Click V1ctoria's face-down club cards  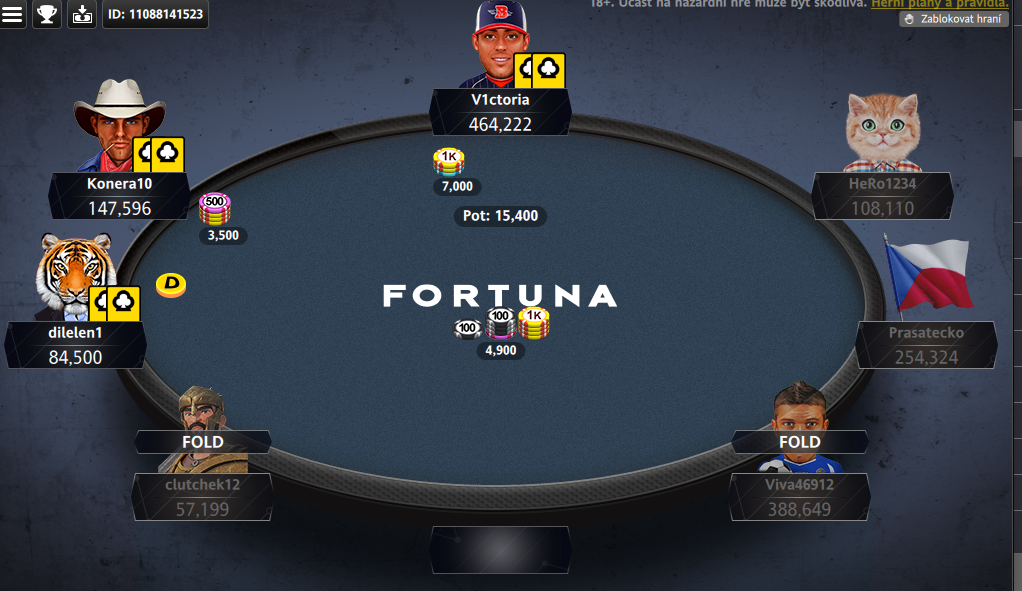click(540, 70)
